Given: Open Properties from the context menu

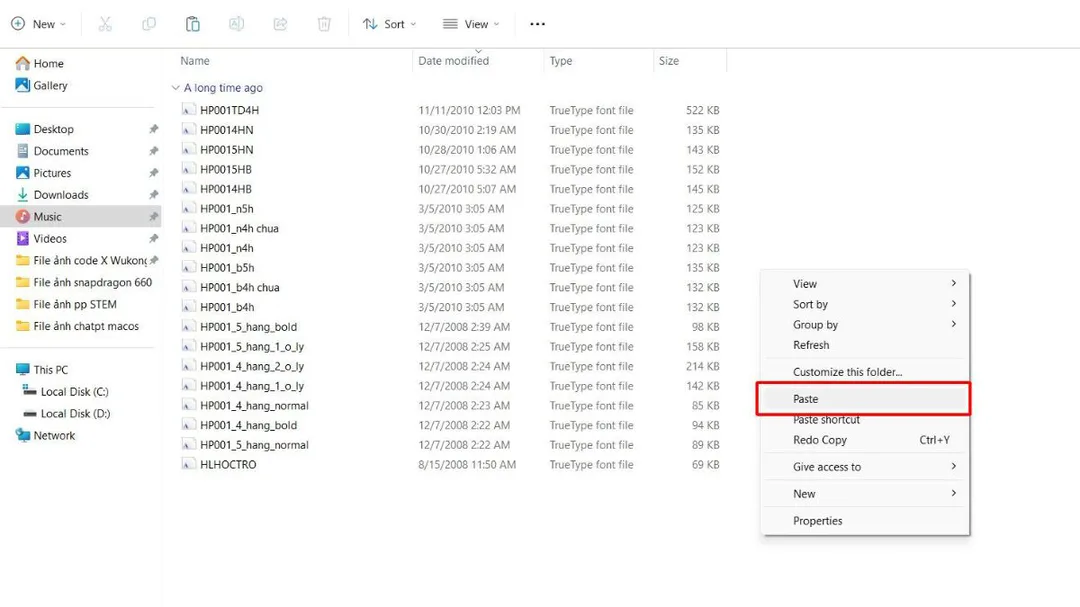Looking at the screenshot, I should (818, 520).
